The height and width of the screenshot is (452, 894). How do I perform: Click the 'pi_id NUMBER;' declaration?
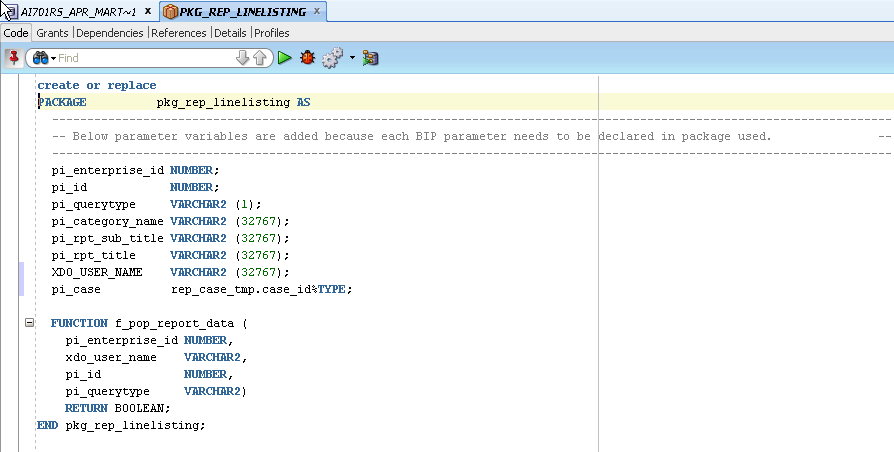(x=135, y=187)
